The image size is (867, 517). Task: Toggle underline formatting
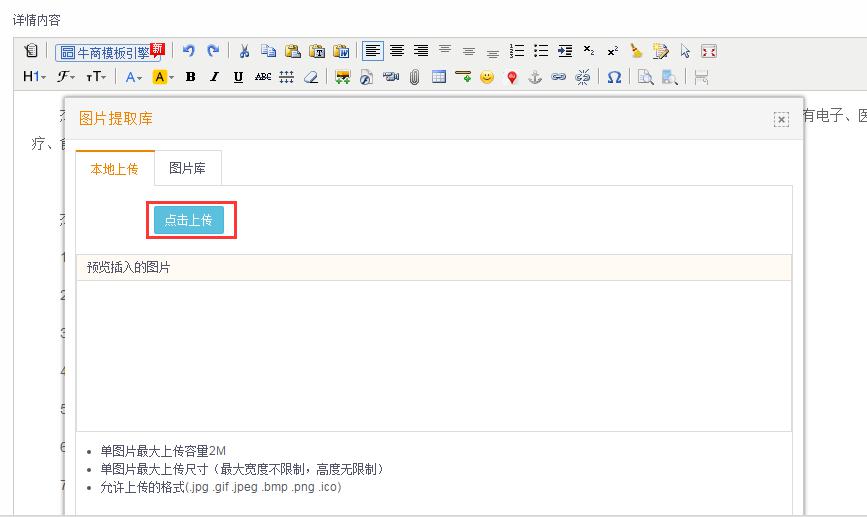click(238, 77)
